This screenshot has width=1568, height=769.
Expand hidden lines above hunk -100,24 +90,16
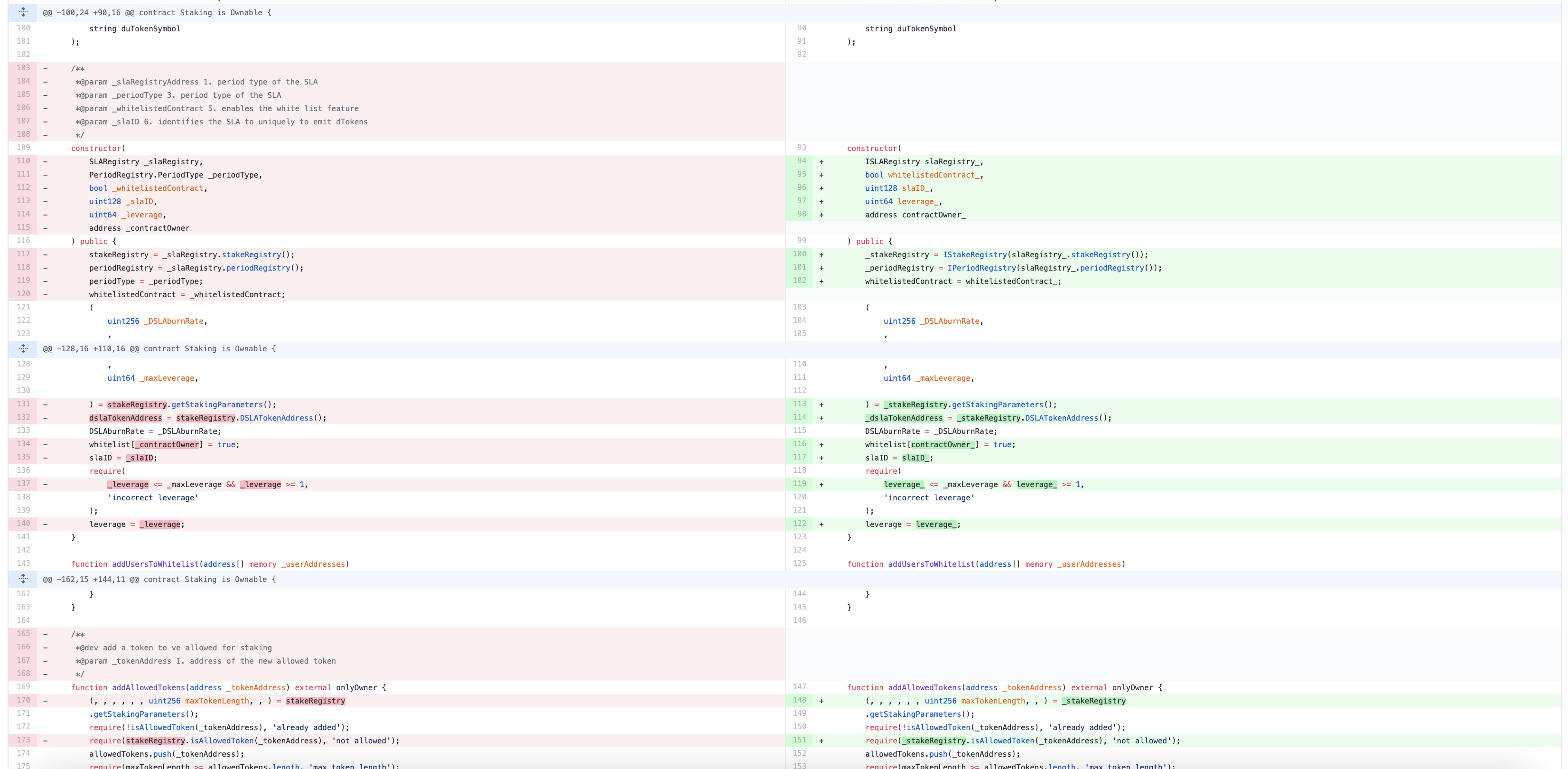[x=23, y=12]
